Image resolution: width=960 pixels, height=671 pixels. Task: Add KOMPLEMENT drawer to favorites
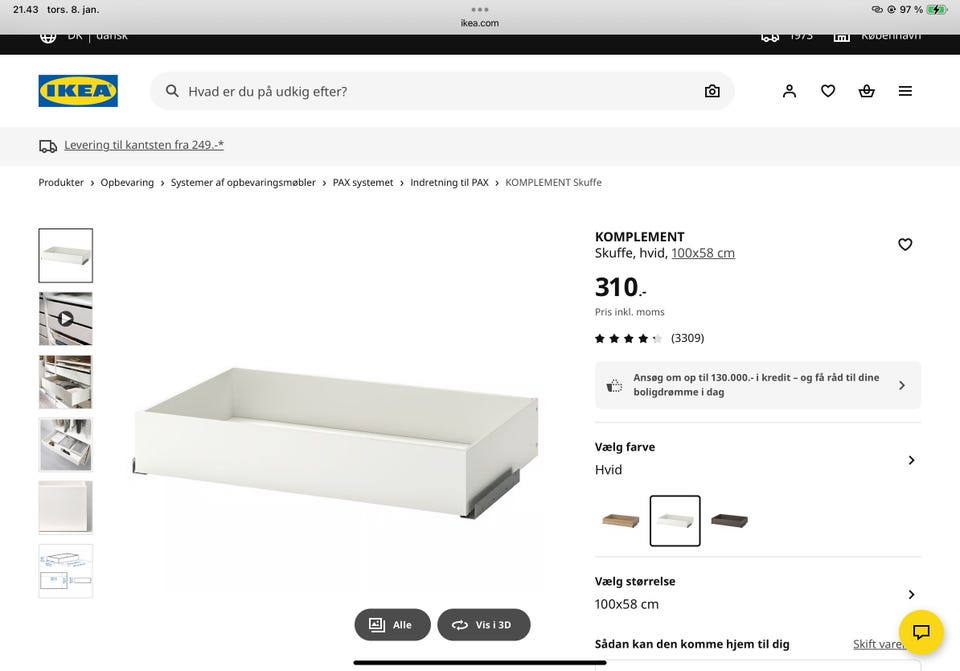pos(905,244)
